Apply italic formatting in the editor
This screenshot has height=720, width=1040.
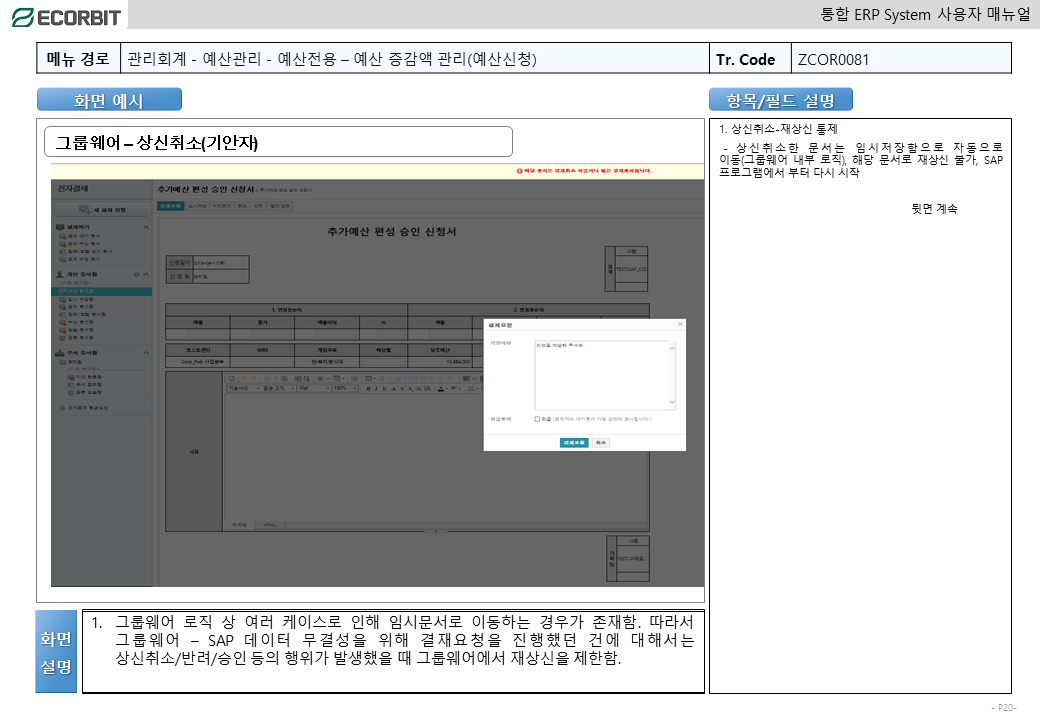377,388
